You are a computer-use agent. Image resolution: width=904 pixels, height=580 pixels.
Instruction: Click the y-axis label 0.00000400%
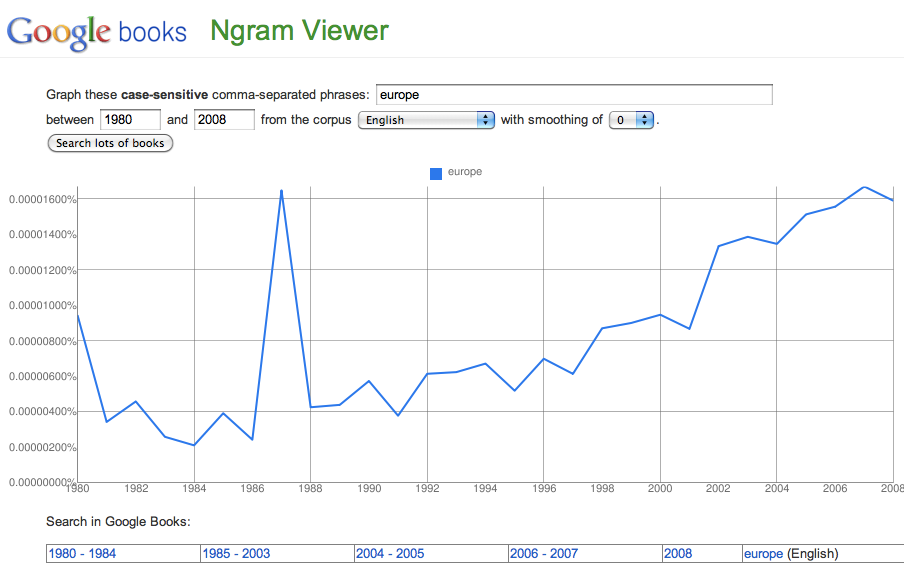tap(42, 412)
